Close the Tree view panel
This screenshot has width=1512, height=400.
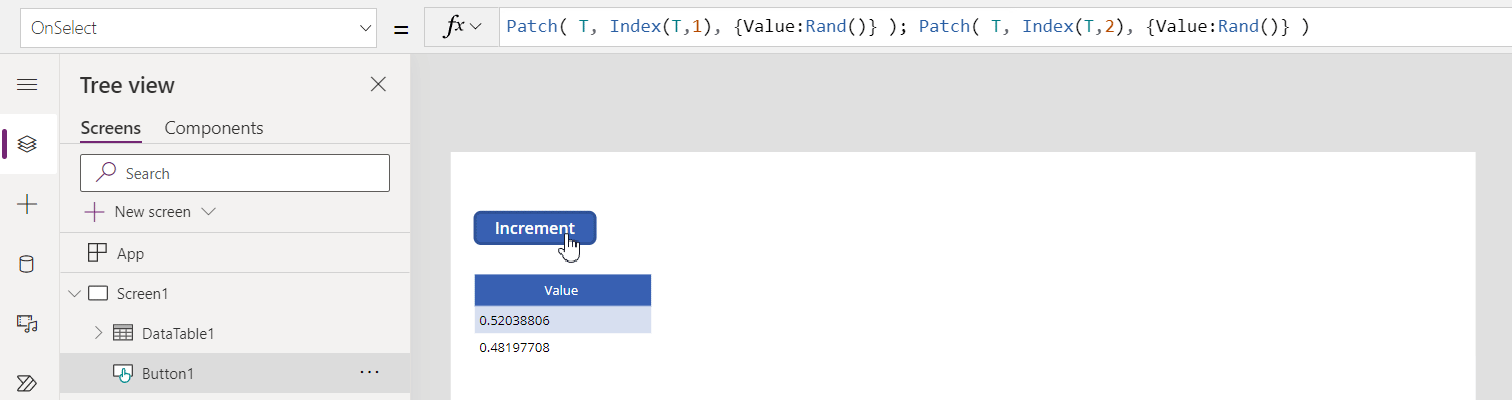(378, 85)
